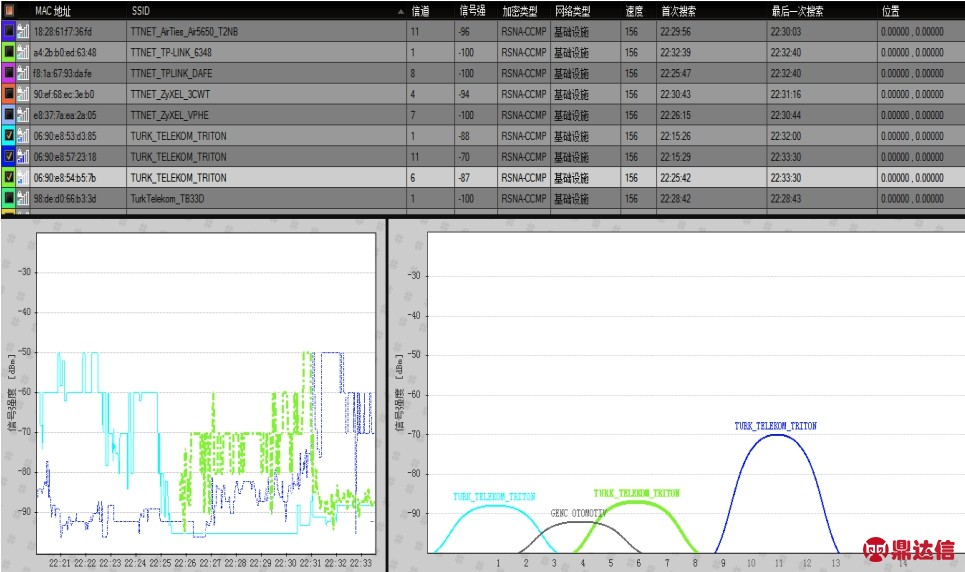Toggle checkbox for TTNET_ZyXEL_3CWT network
The width and height of the screenshot is (965, 572).
(x=9, y=94)
